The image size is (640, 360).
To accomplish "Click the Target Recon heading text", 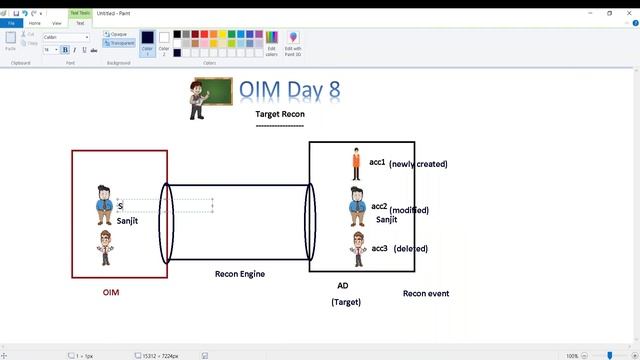I will click(280, 114).
